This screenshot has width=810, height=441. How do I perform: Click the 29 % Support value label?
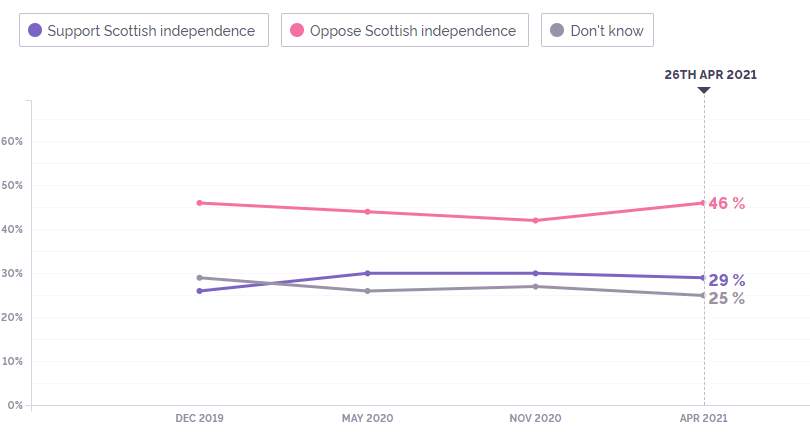(727, 280)
